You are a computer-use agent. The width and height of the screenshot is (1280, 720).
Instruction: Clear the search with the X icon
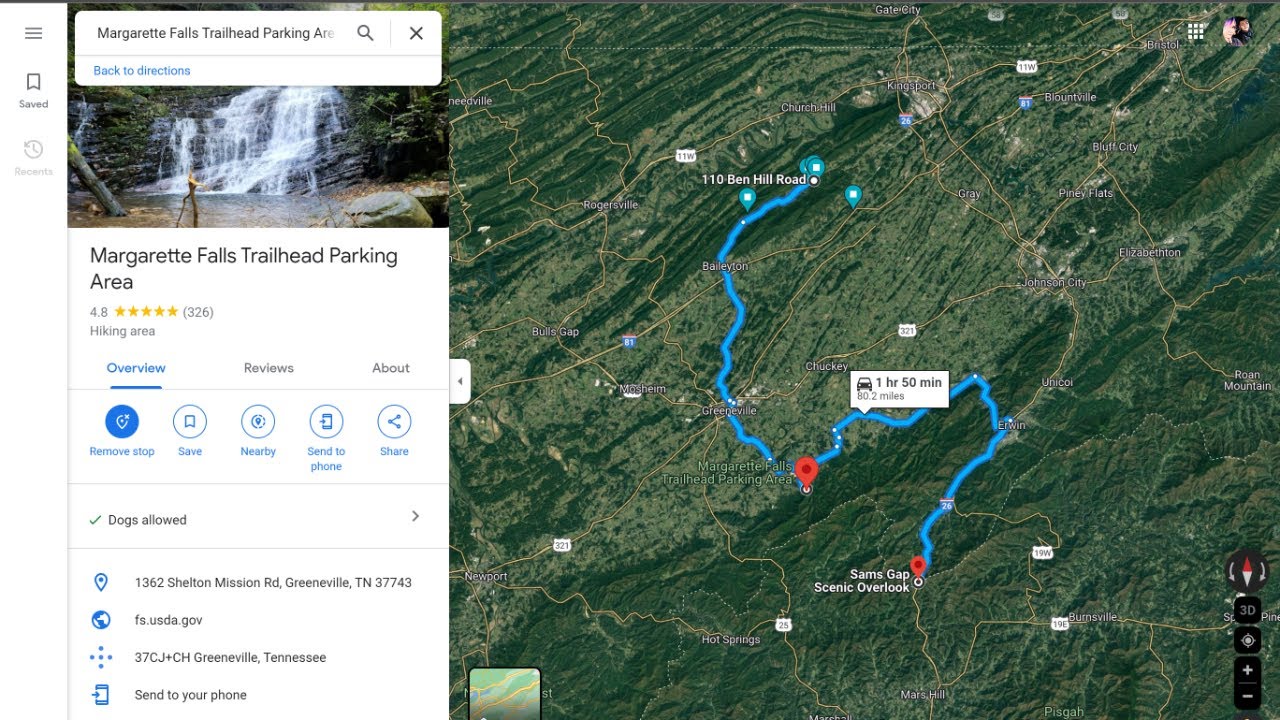pos(416,33)
